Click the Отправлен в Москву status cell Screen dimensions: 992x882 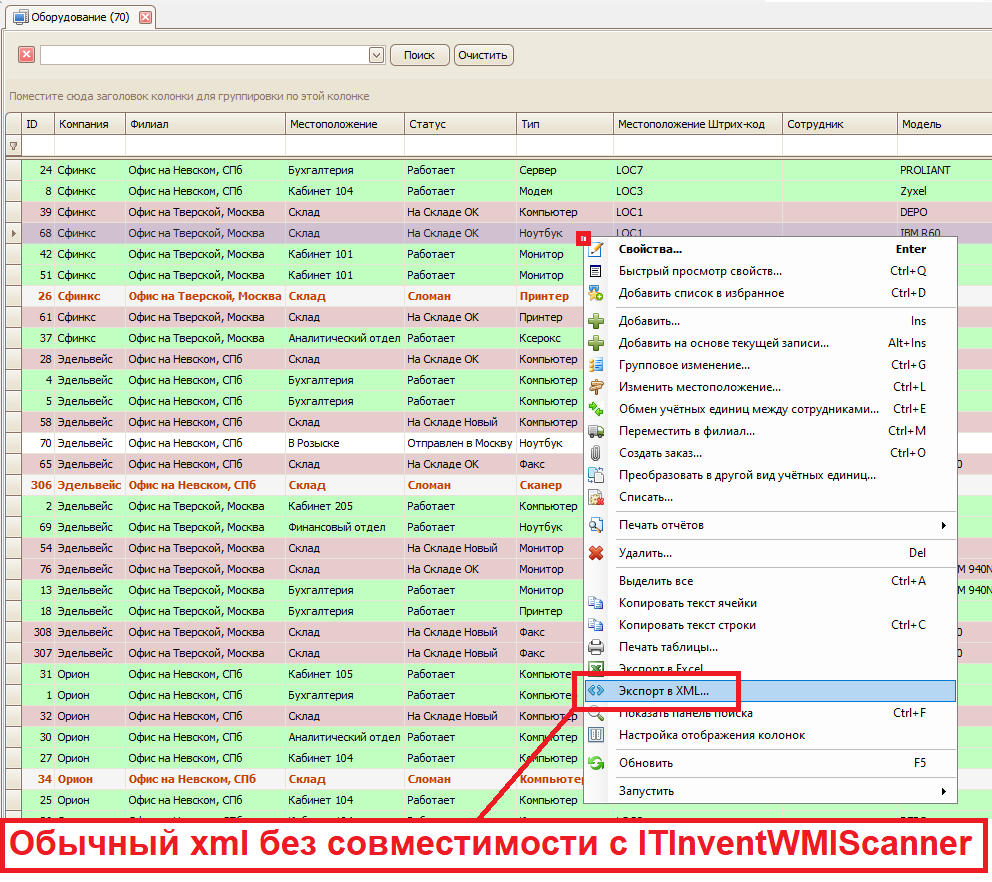click(459, 444)
